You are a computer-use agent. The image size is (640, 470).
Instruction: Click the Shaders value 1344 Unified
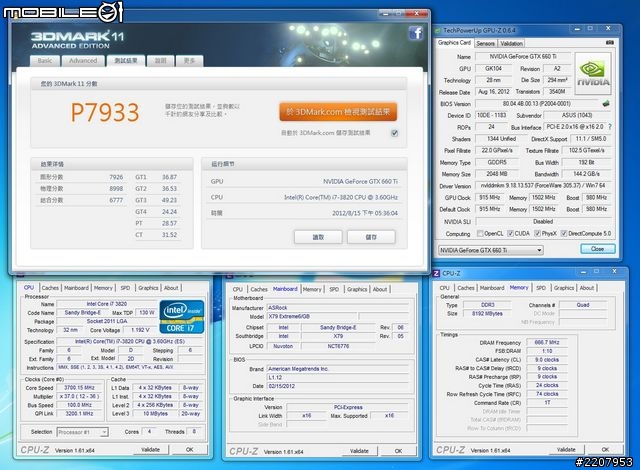click(502, 139)
